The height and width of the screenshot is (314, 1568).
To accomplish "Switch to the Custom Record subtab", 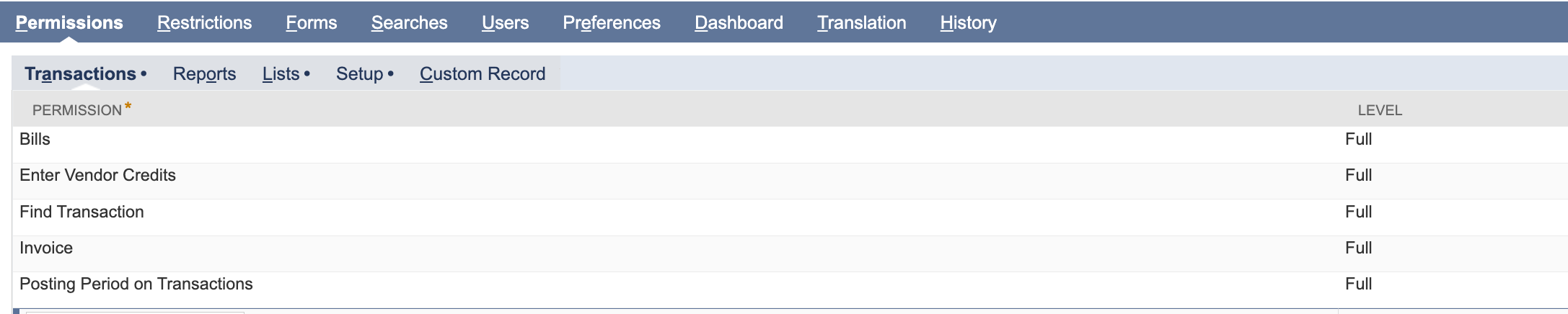I will (x=483, y=74).
